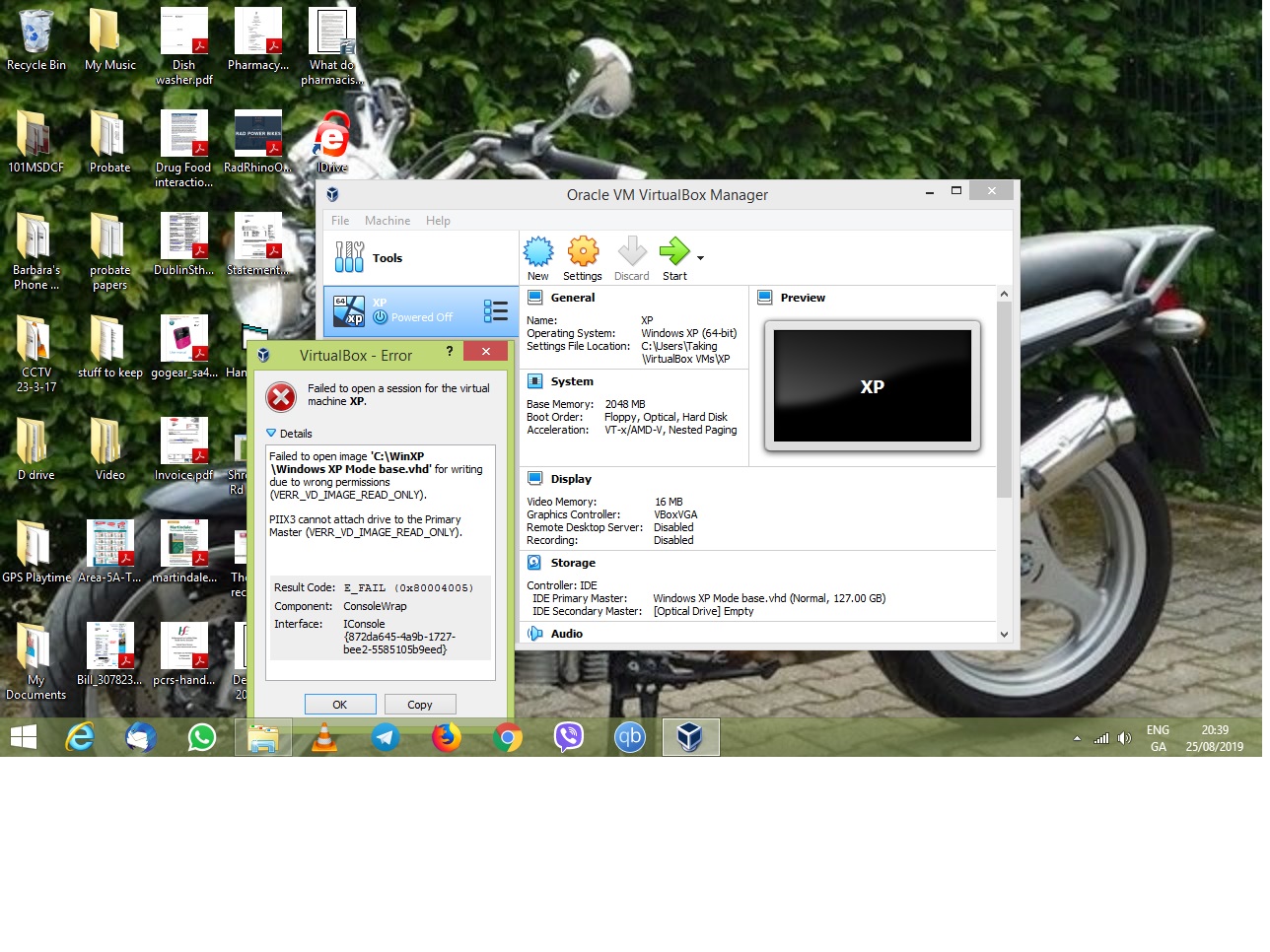Viewport: 1270px width, 952px height.
Task: Open Thunderbird from the taskbar
Action: click(141, 737)
